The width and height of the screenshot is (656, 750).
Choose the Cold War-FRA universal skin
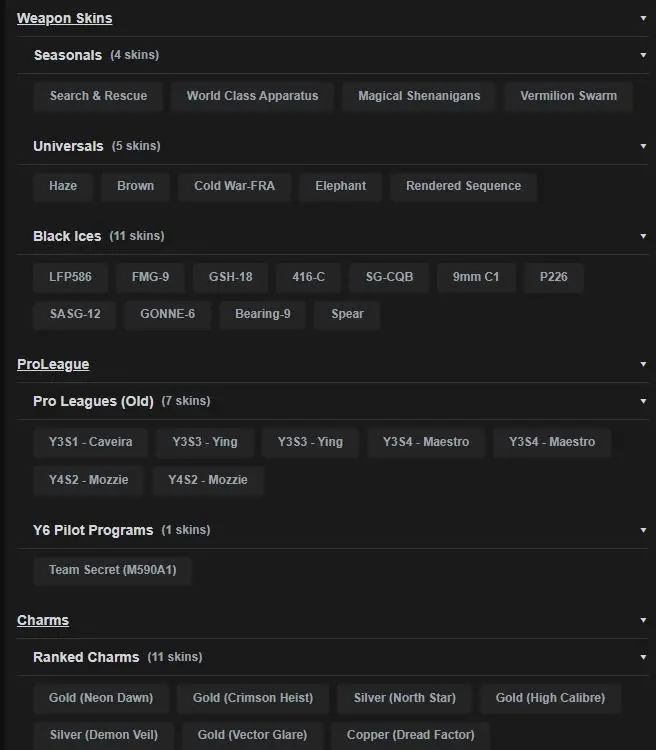coord(234,186)
